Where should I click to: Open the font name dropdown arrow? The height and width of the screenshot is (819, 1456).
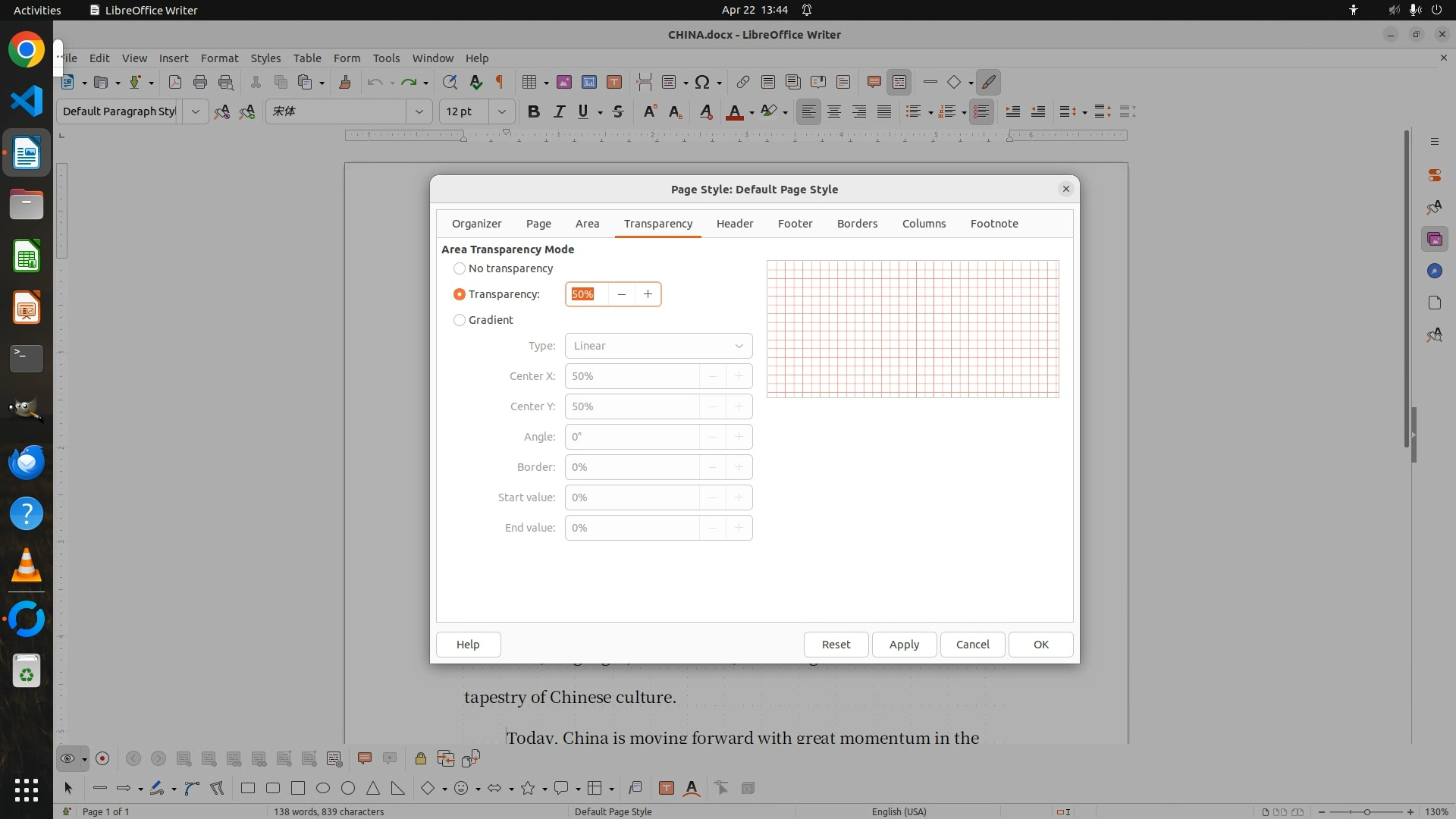(x=419, y=111)
